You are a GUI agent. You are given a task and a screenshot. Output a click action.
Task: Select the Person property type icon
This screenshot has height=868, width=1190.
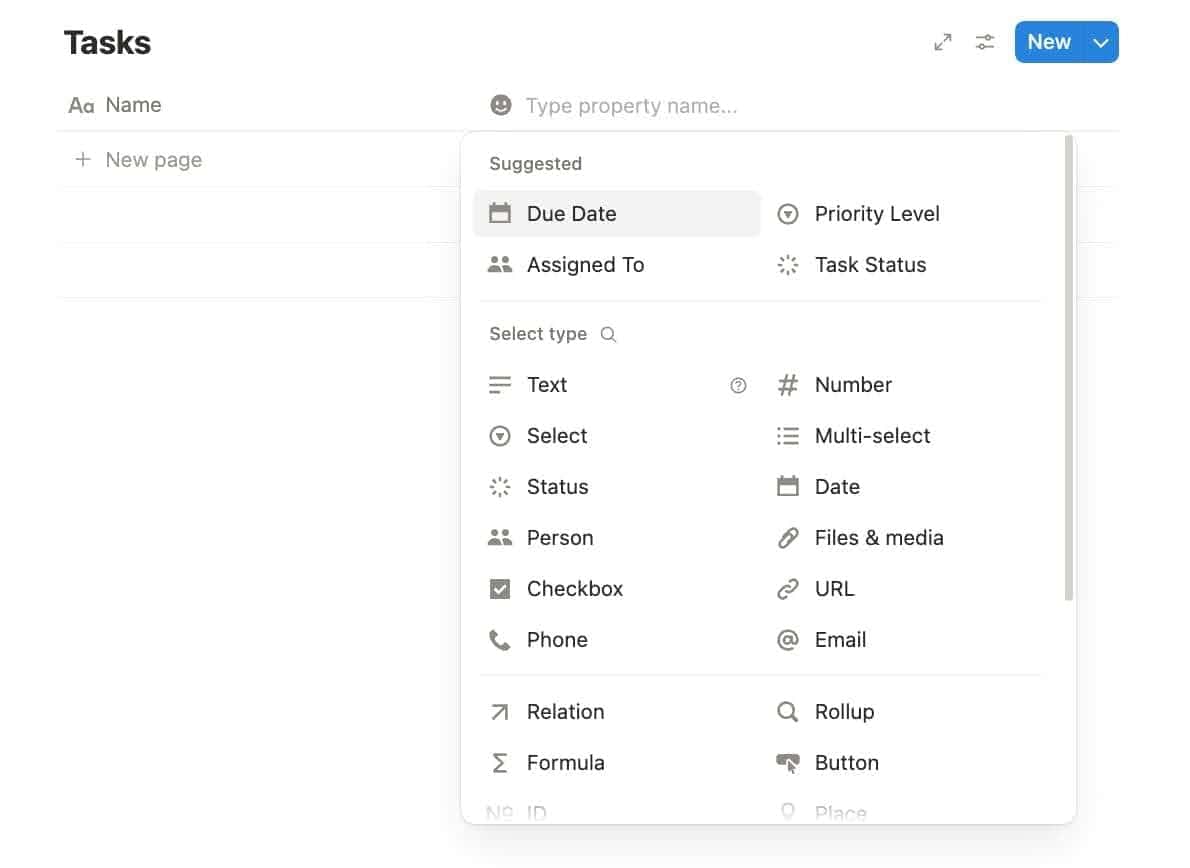coord(500,538)
